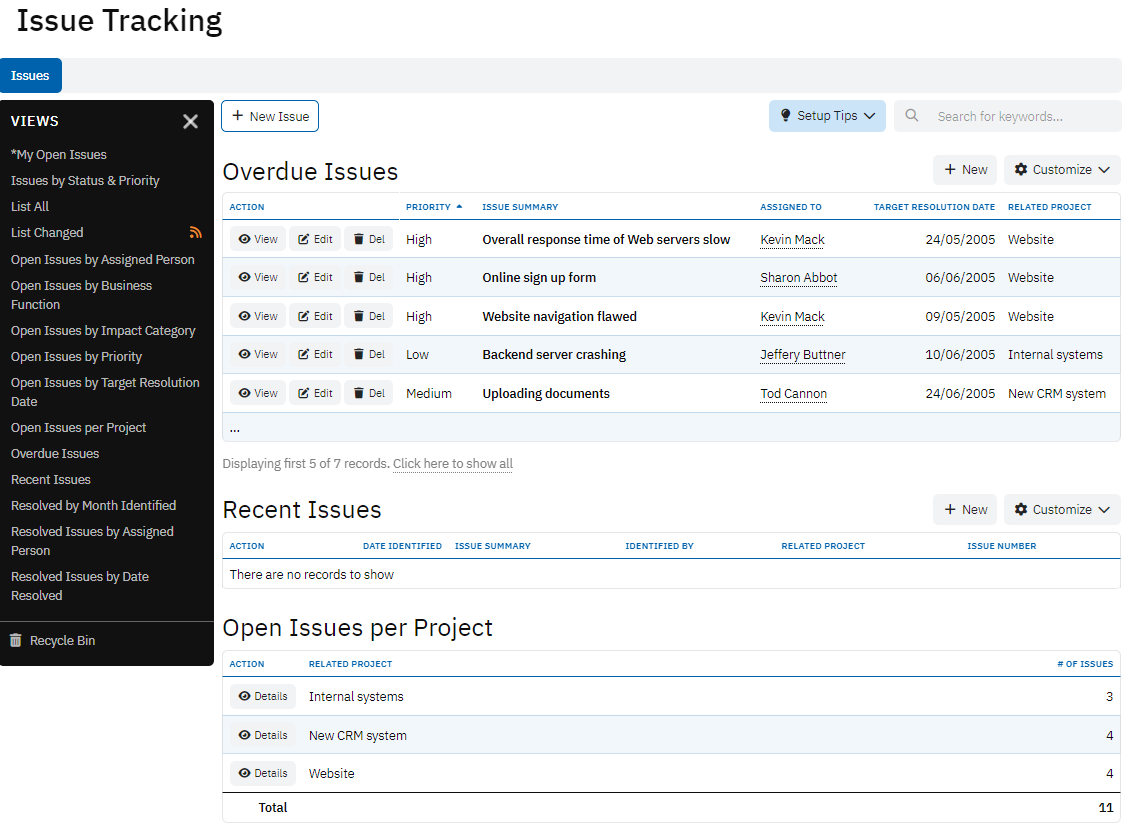Open Customize menu for Recent Issues

[1061, 510]
